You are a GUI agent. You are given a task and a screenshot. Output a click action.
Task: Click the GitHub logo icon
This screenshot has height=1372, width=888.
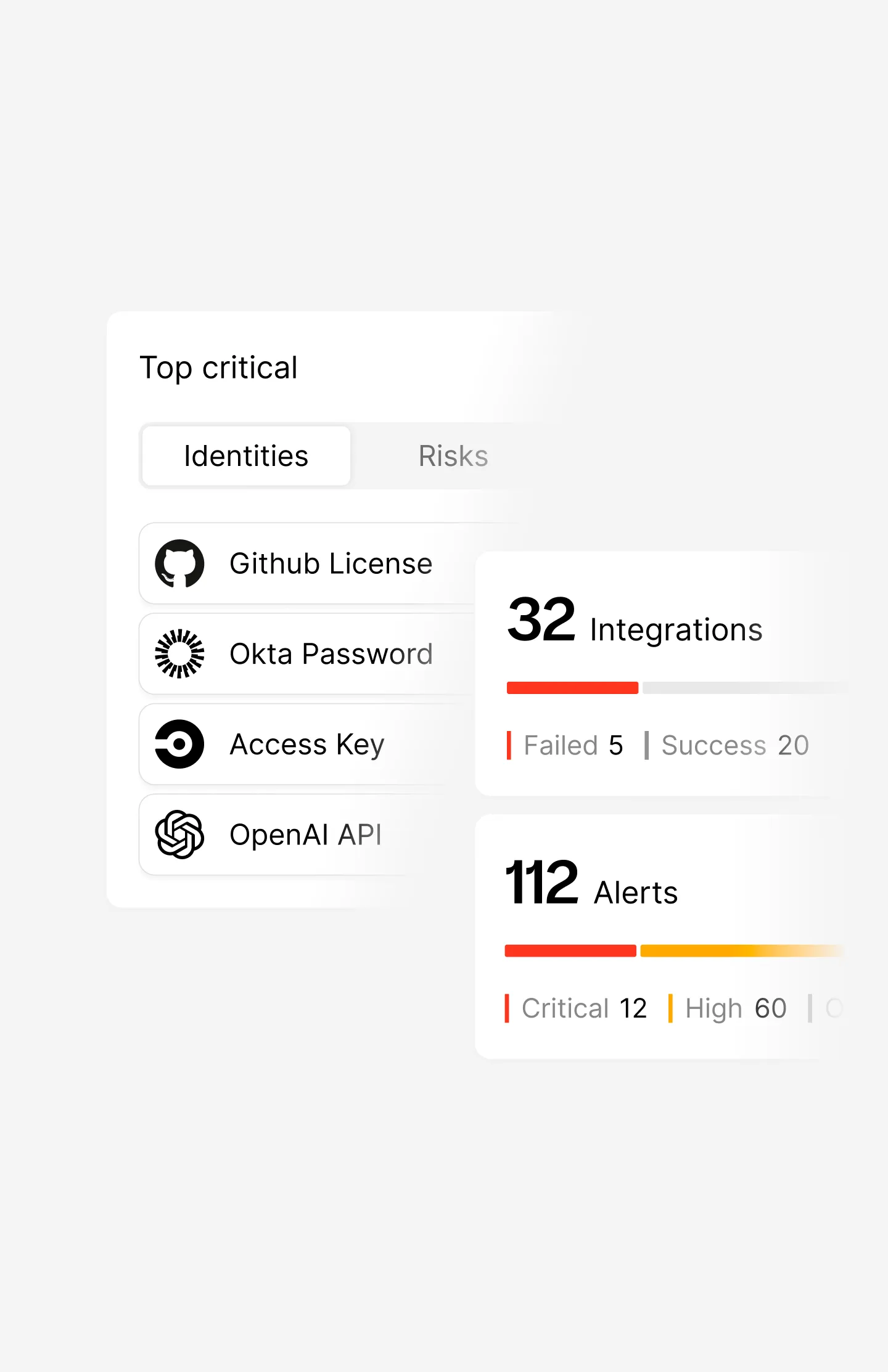pyautogui.click(x=179, y=563)
